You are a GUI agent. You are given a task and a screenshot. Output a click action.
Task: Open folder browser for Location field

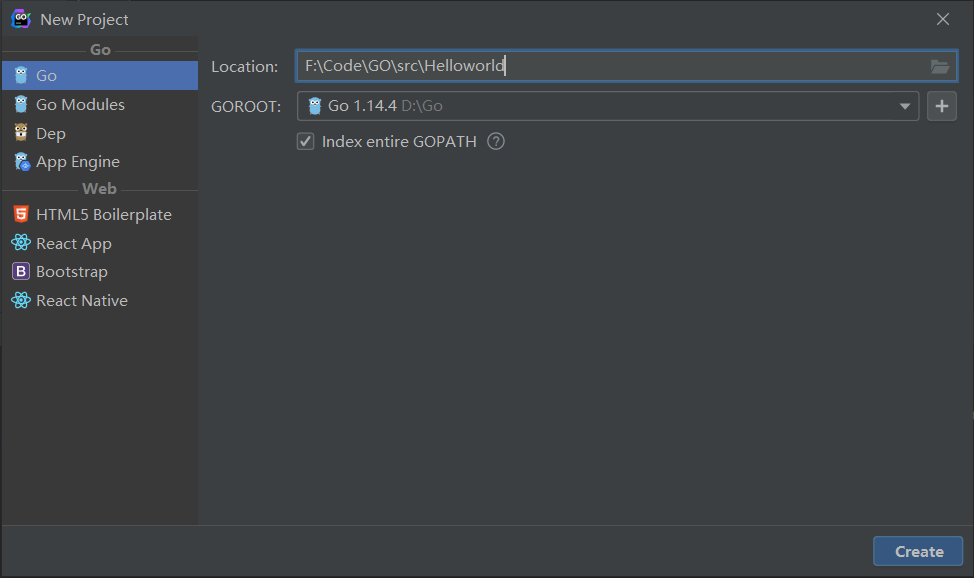(x=939, y=67)
